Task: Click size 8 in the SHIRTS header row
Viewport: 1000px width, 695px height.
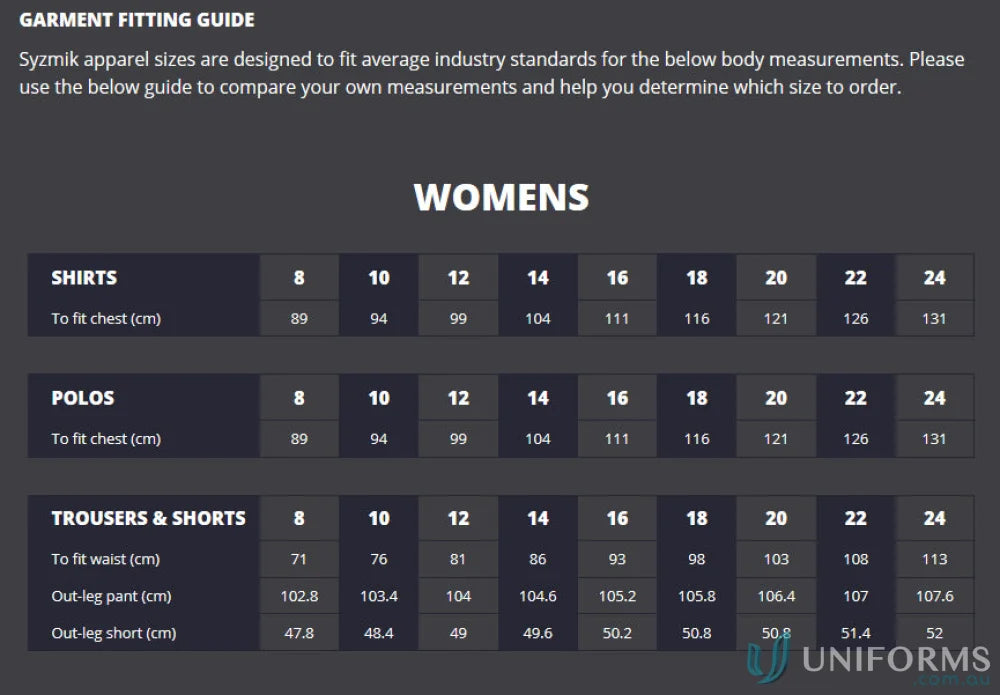Action: click(x=299, y=278)
